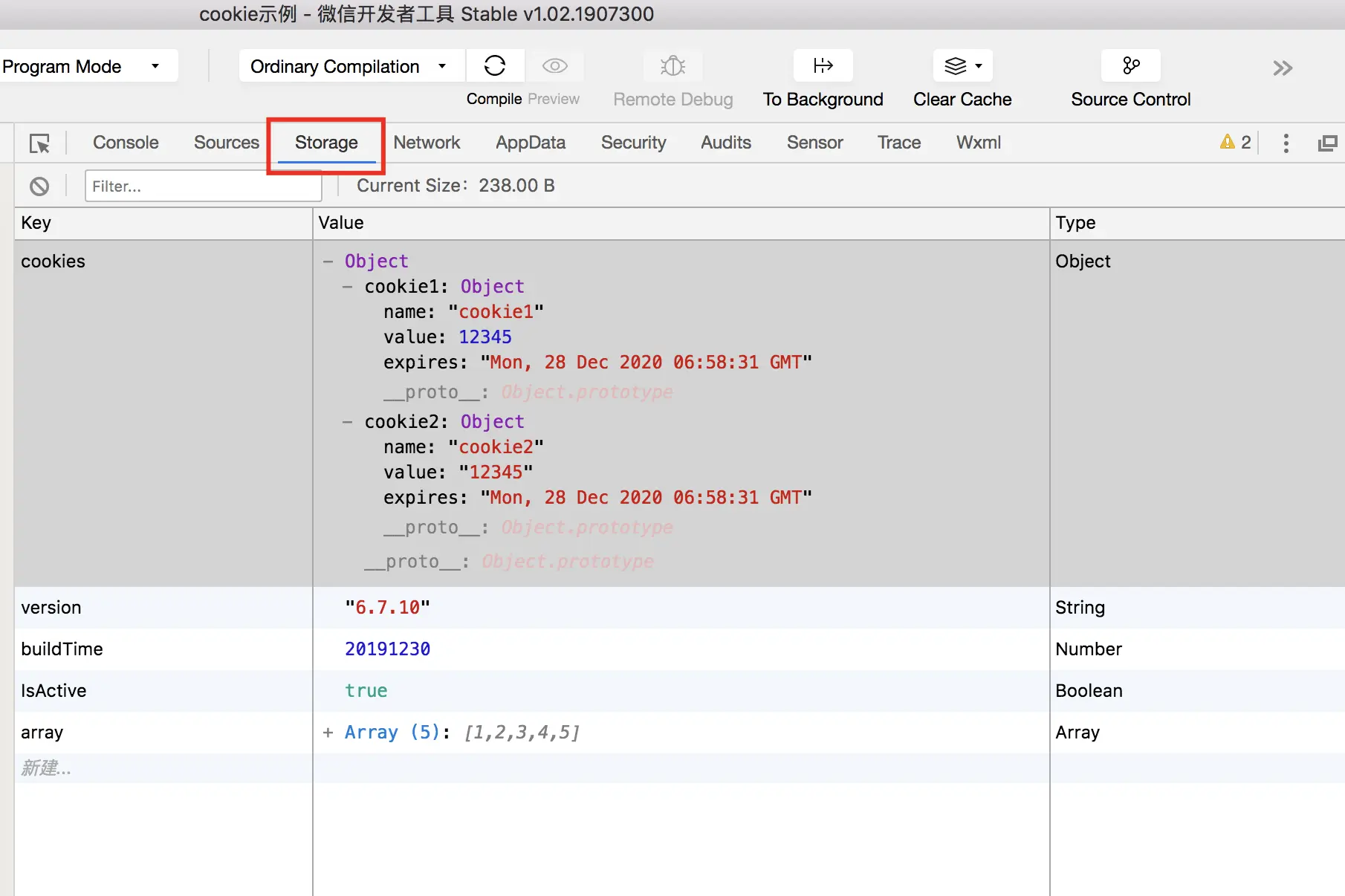1345x896 pixels.
Task: Click the cookie2 value "12345" string
Action: pos(496,473)
